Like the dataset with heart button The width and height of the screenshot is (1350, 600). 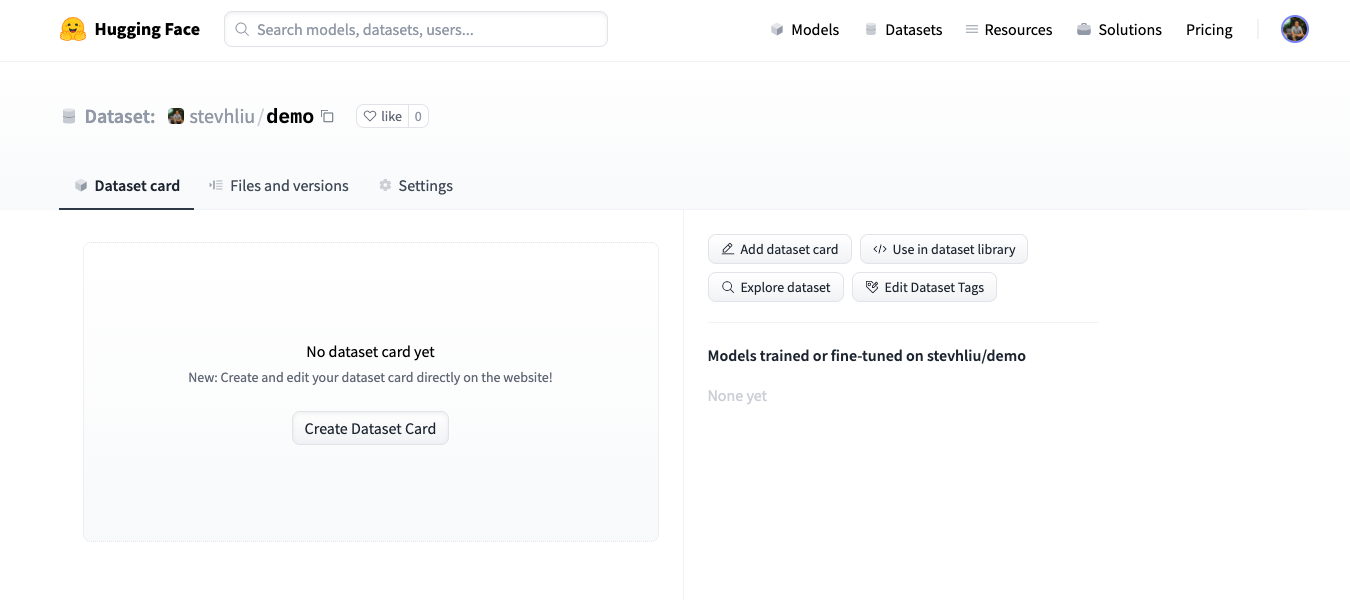(382, 117)
